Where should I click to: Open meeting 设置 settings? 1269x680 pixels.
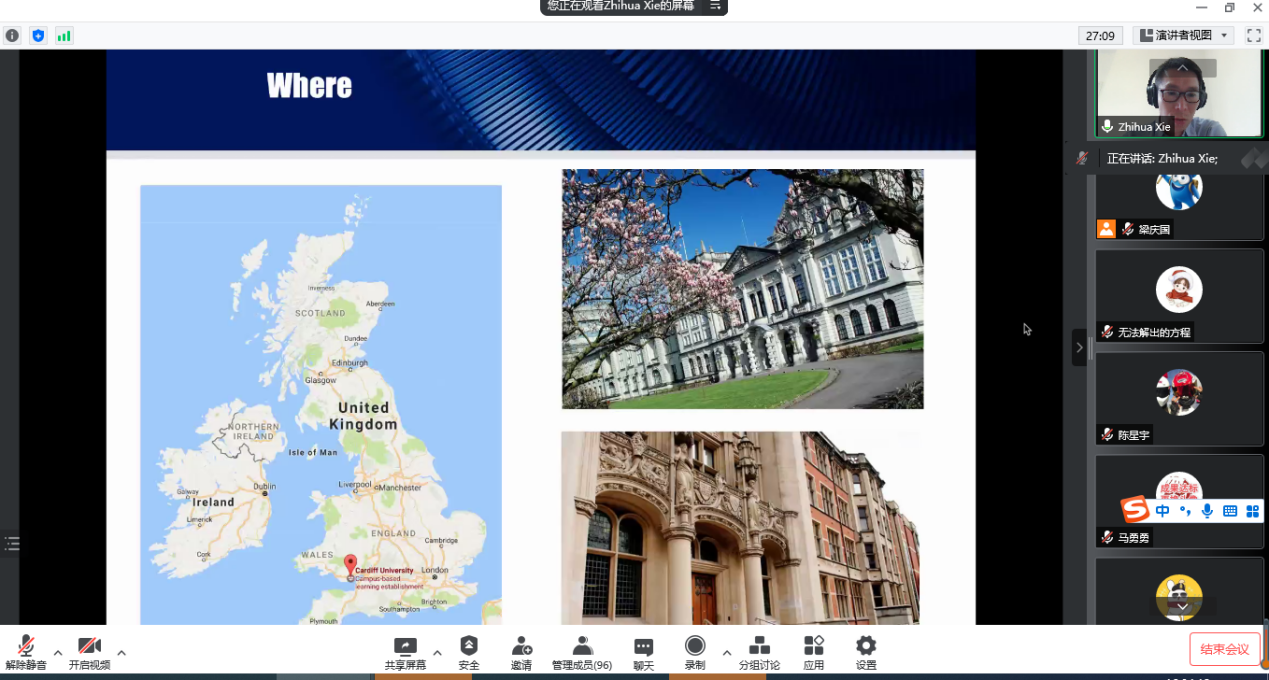click(866, 652)
